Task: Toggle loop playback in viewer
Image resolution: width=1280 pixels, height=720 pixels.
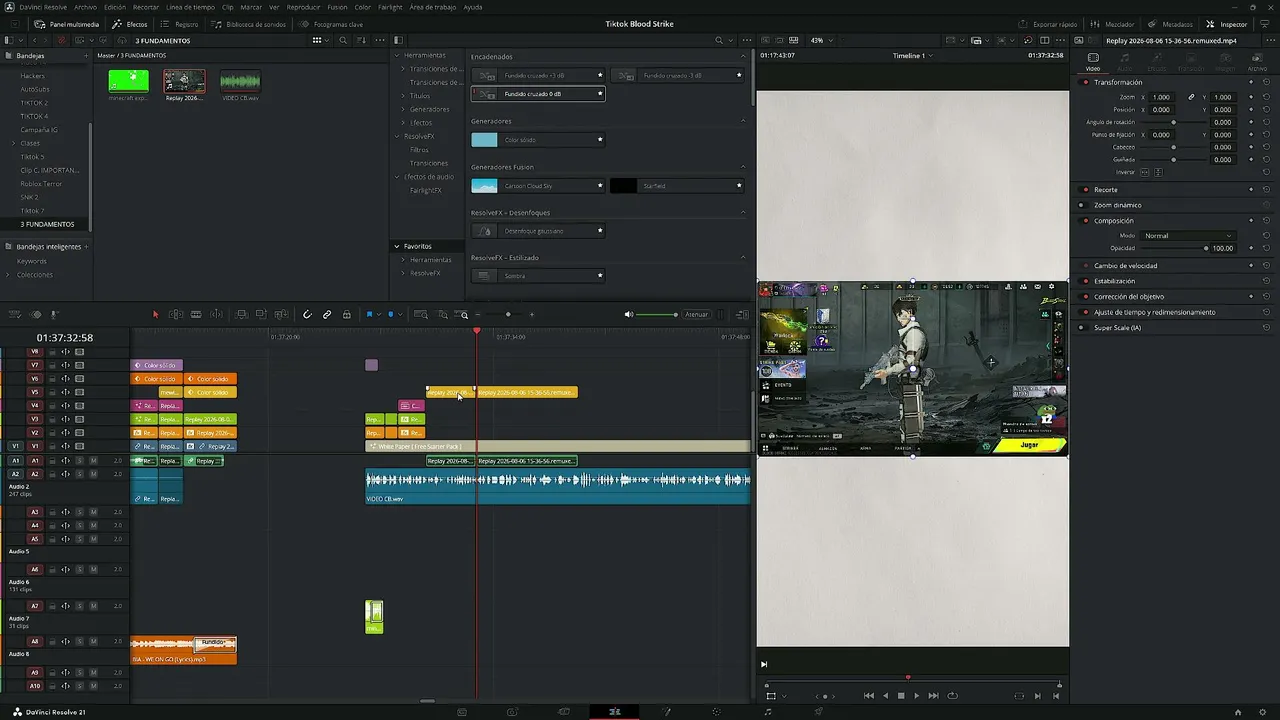Action: point(952,696)
